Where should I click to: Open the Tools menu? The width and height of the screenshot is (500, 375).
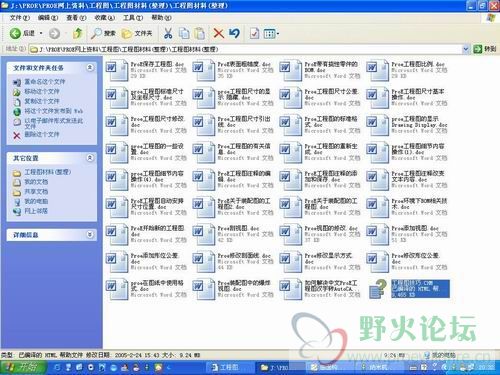(133, 18)
